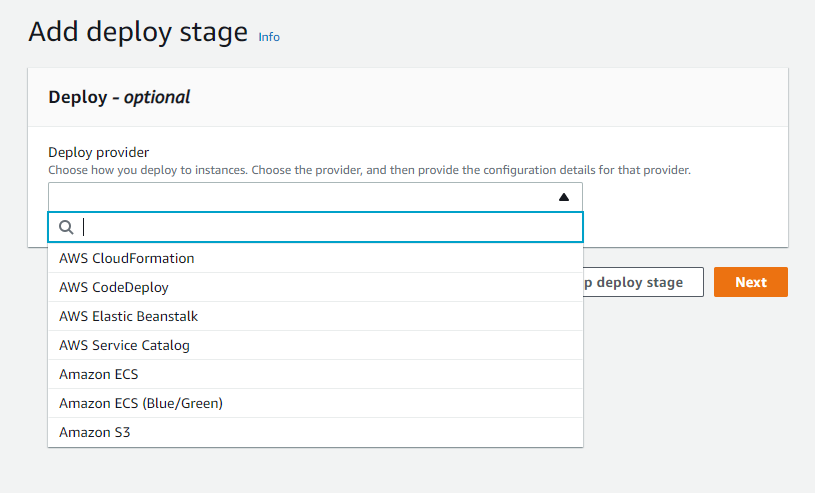Focus the provider search text box

click(330, 227)
